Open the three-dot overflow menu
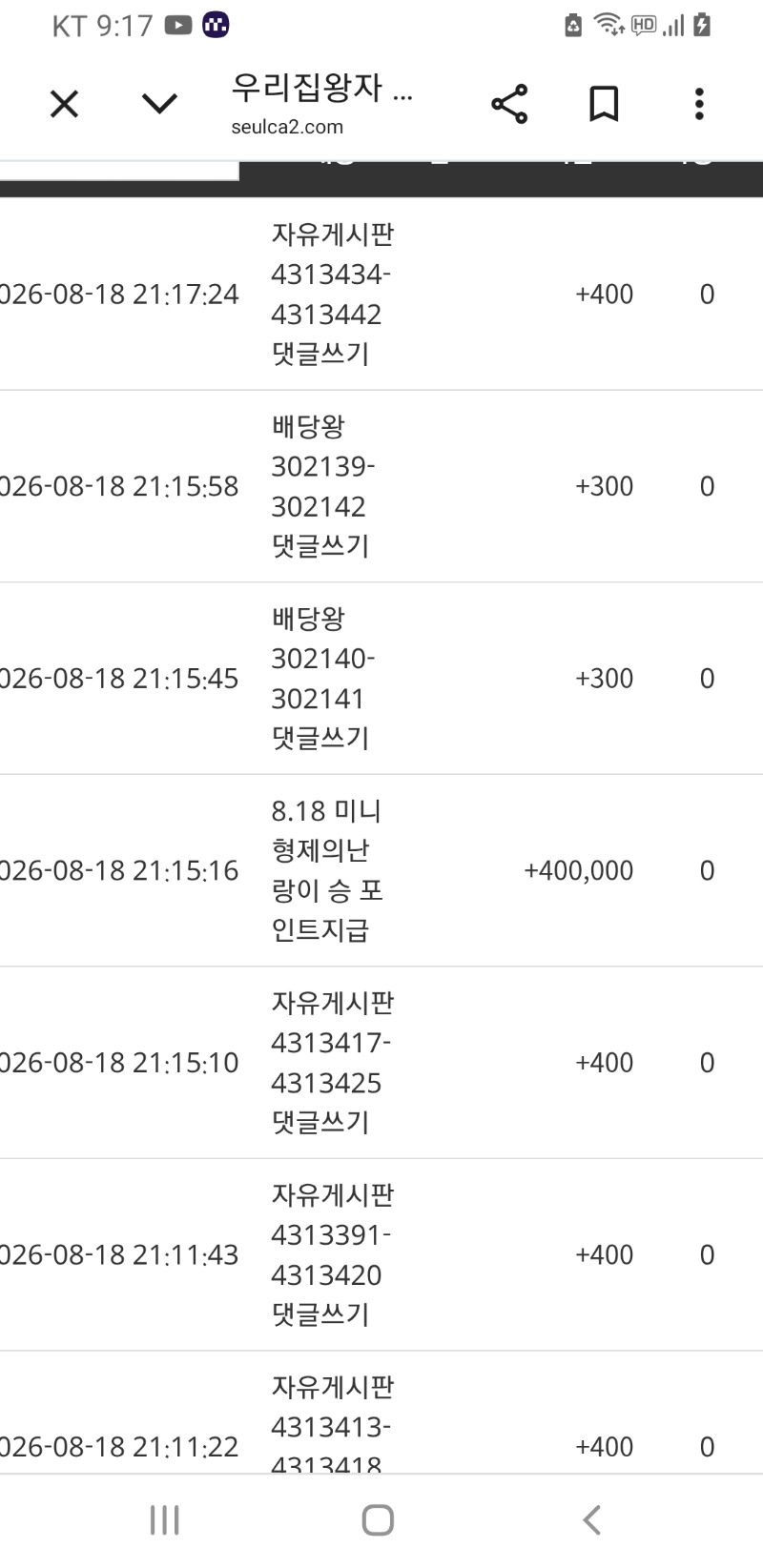763x1568 pixels. tap(699, 103)
